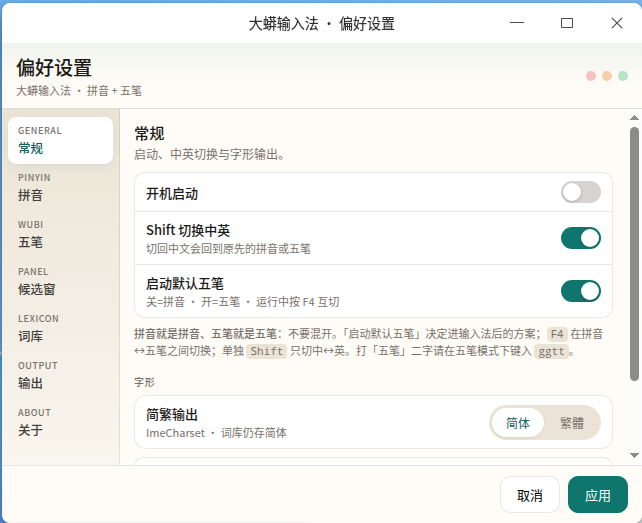This screenshot has width=642, height=523.
Task: Toggle 开机启动 switch on
Action: pyautogui.click(x=581, y=192)
